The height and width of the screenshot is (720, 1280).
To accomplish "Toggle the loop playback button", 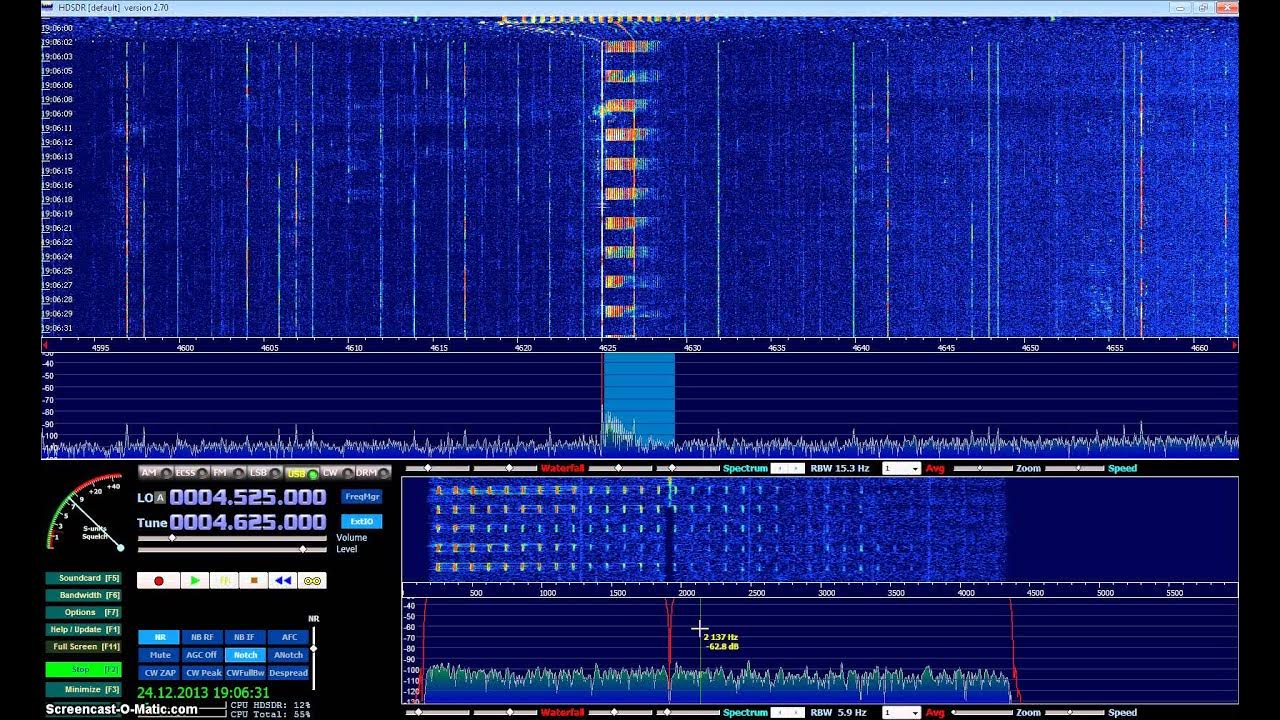I will click(x=312, y=581).
